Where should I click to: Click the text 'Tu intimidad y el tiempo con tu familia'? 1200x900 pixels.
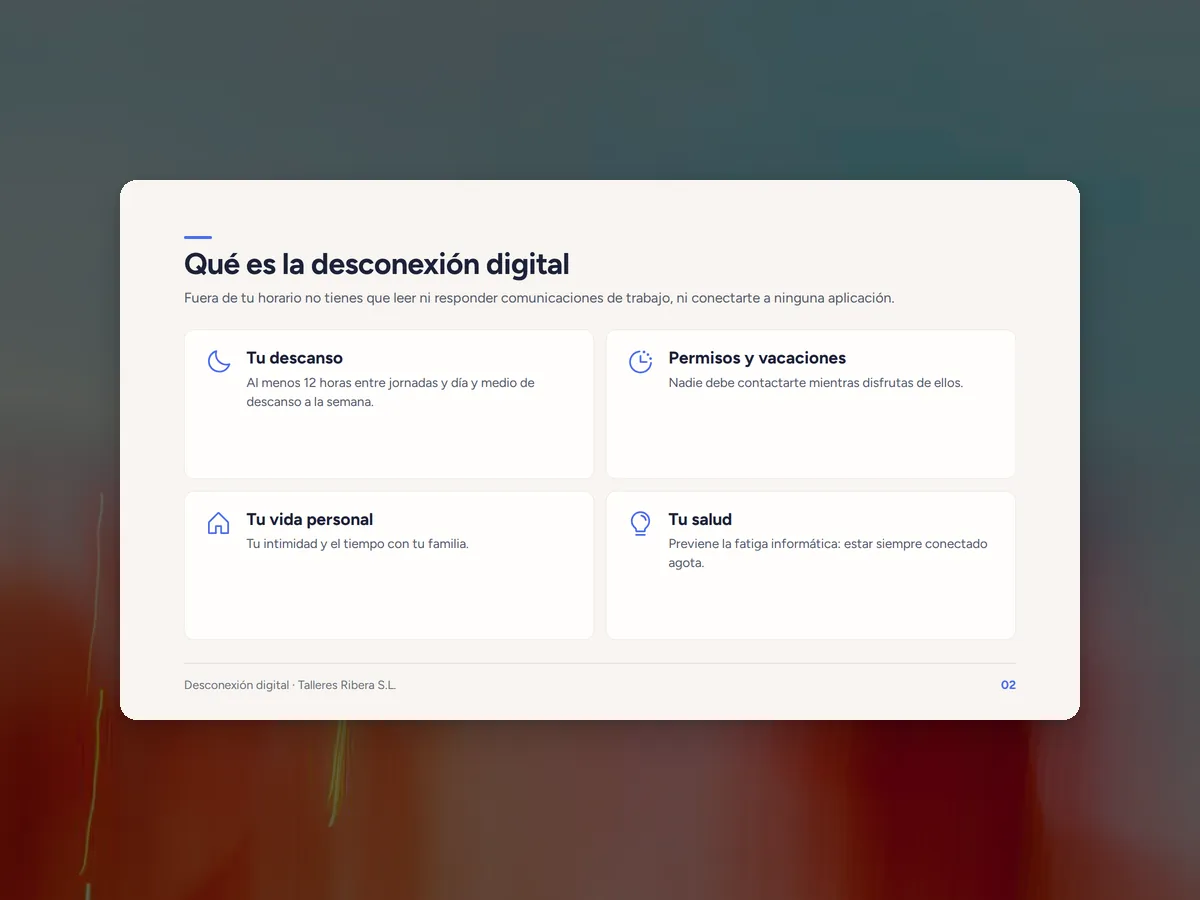[358, 544]
